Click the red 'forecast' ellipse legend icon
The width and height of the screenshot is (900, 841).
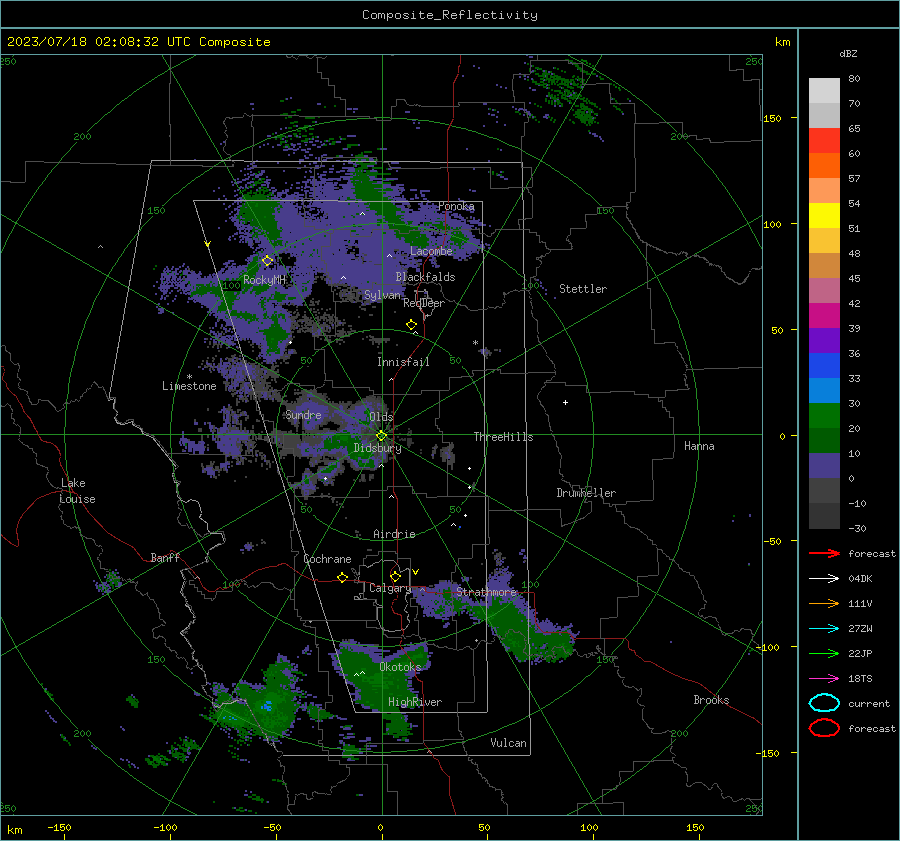824,728
